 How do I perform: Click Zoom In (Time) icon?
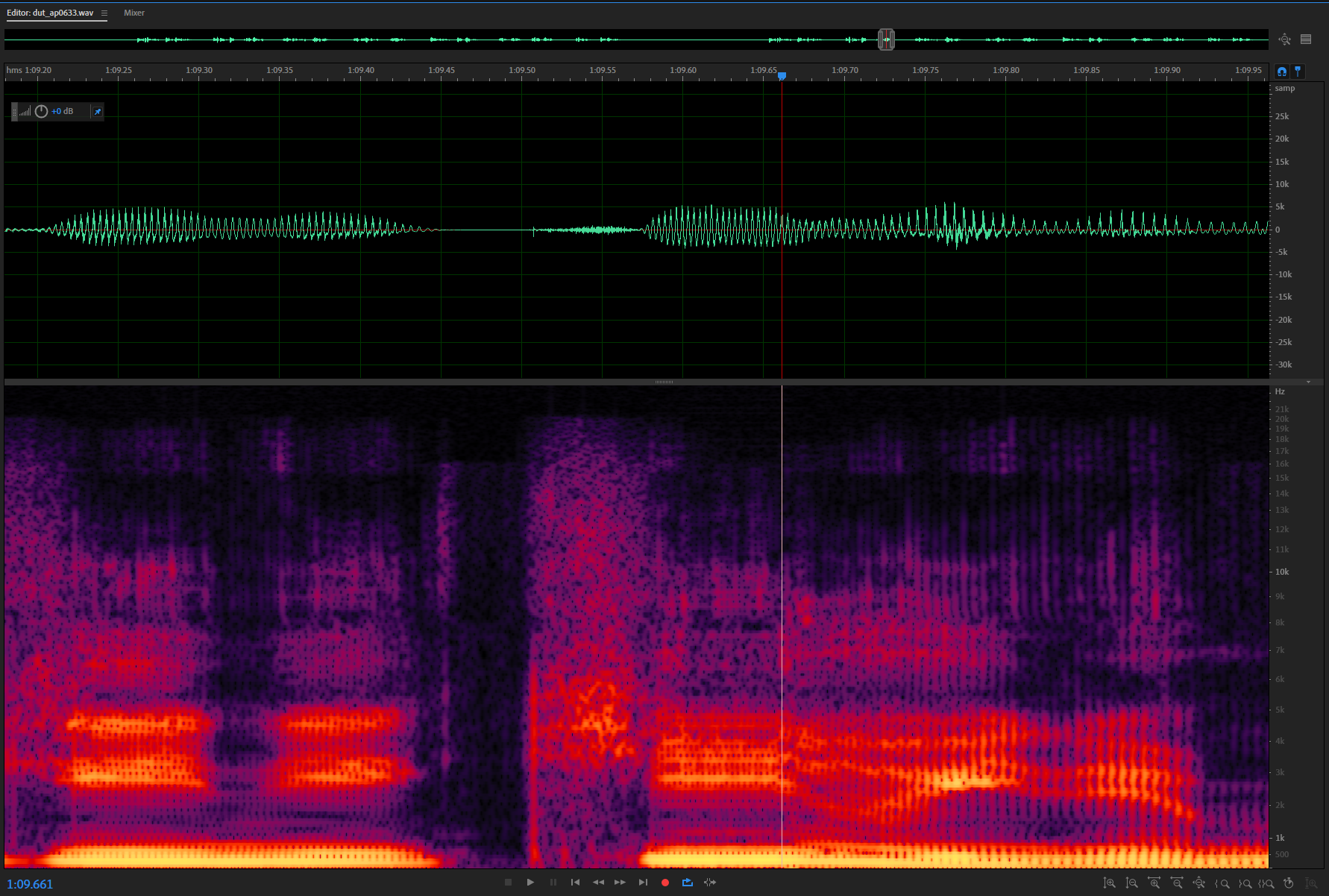(1154, 883)
